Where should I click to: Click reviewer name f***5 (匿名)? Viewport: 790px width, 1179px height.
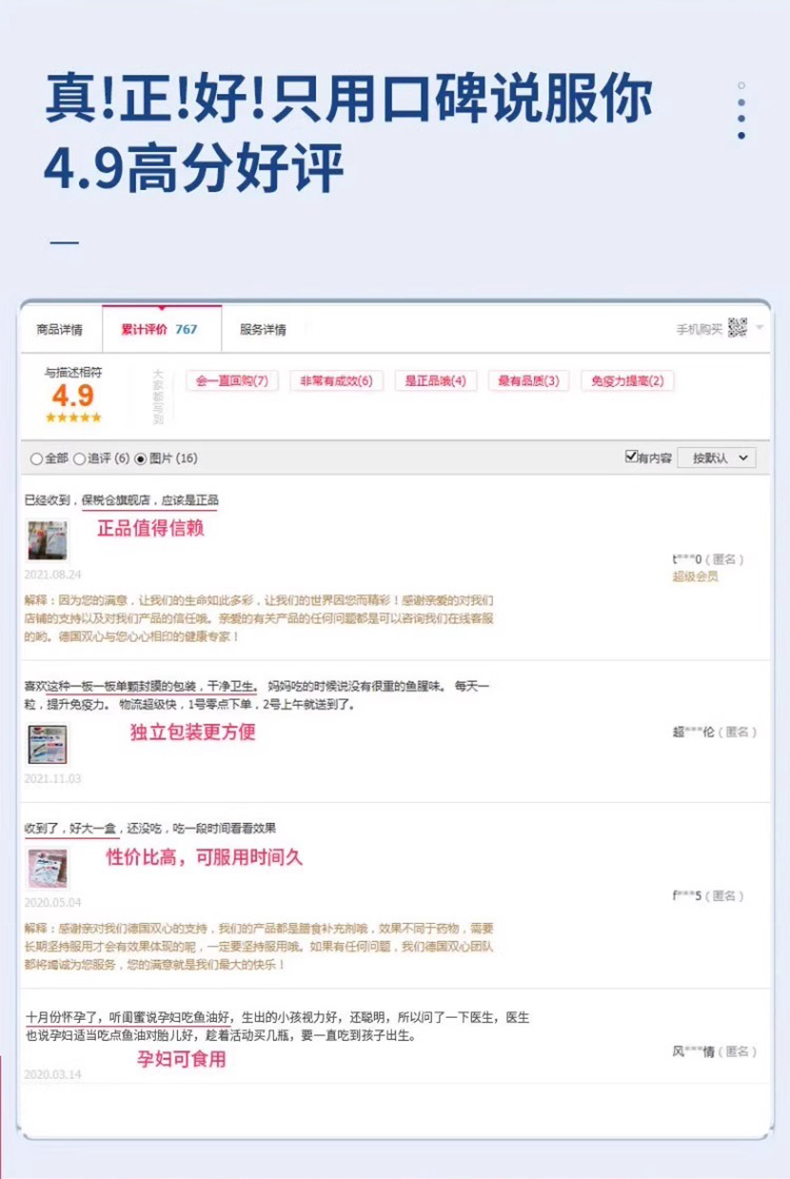[x=707, y=896]
